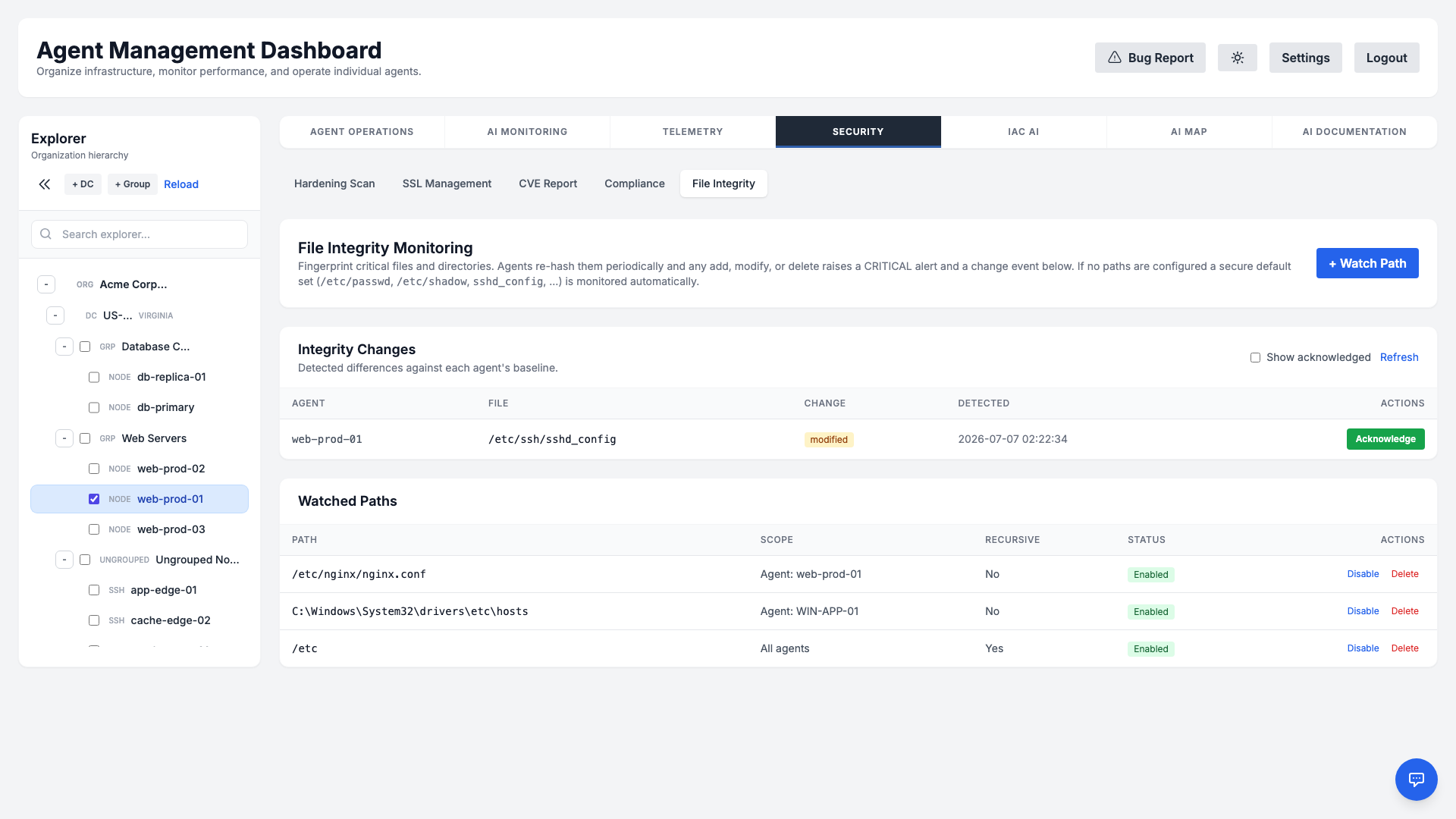Viewport: 1456px width, 819px height.
Task: Disable the Windows hosts file watched path
Action: coord(1363,611)
